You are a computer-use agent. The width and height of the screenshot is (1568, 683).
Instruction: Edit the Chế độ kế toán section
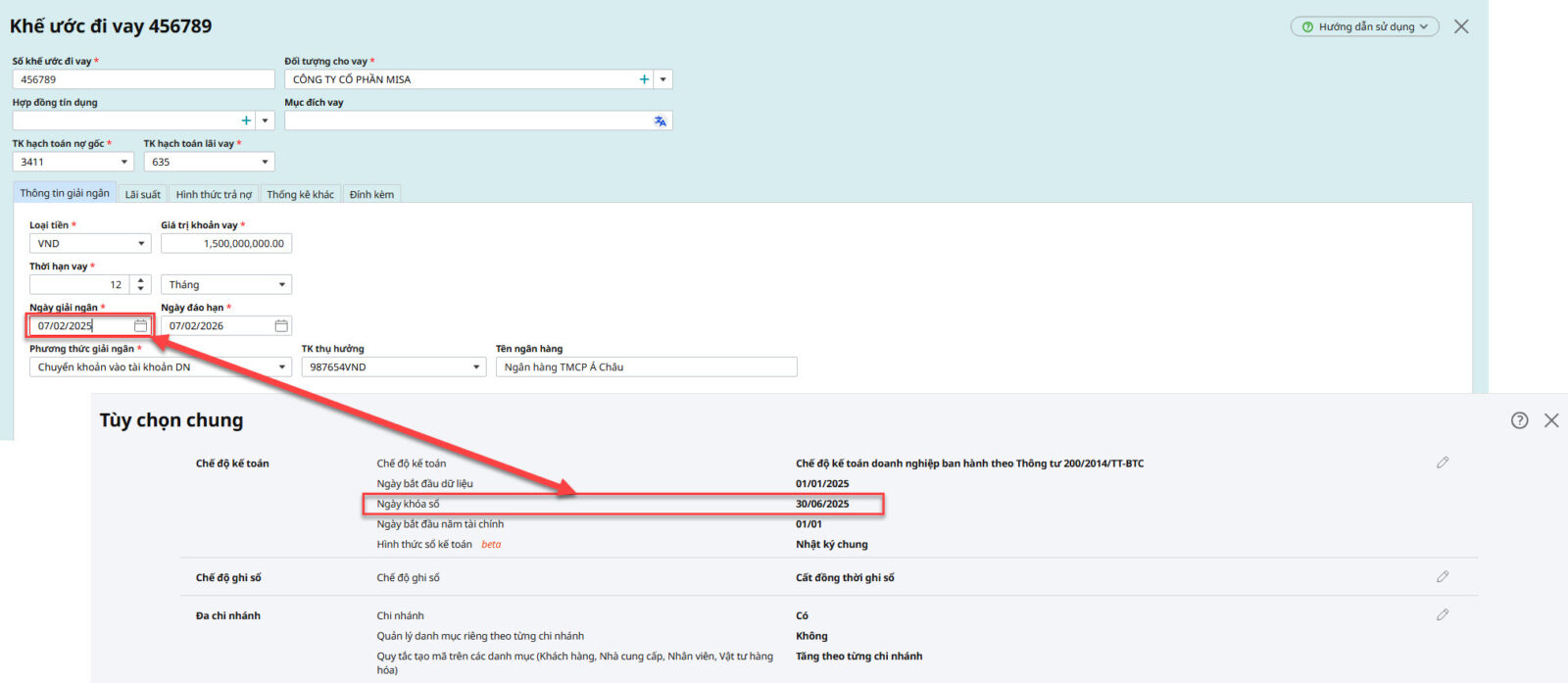1443,463
